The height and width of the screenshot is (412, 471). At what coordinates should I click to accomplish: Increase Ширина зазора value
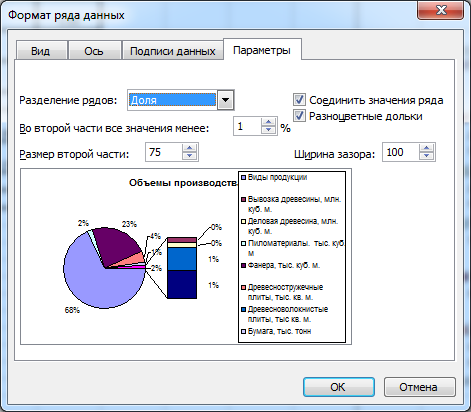tap(427, 148)
